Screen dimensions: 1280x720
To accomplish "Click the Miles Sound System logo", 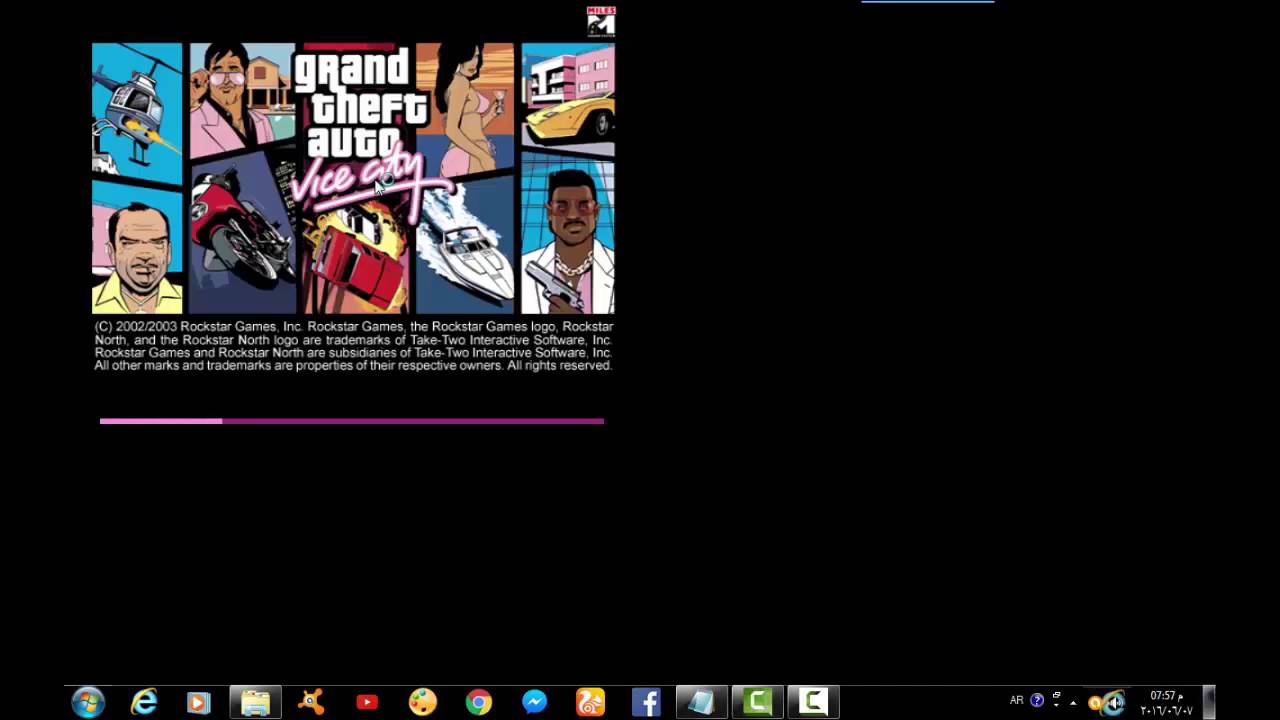I will [601, 21].
